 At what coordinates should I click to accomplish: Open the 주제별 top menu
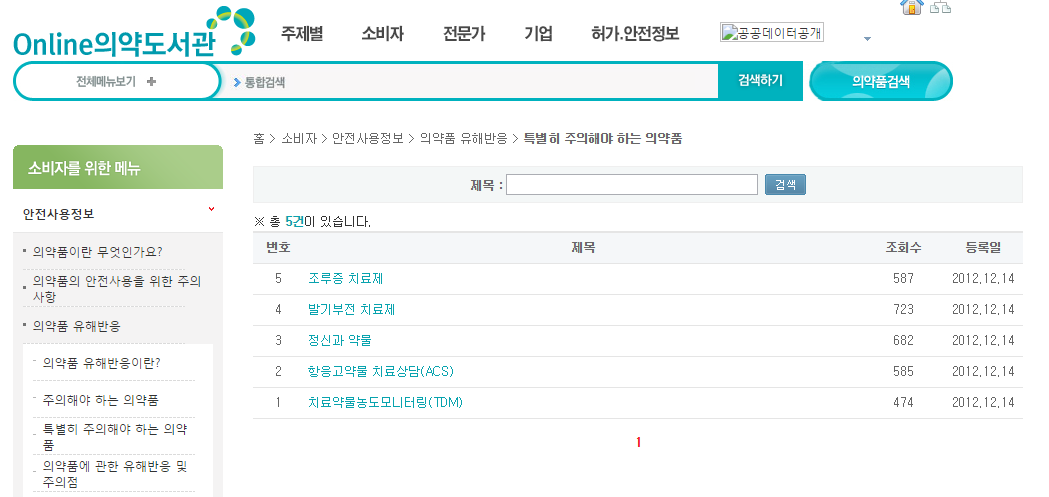302,33
